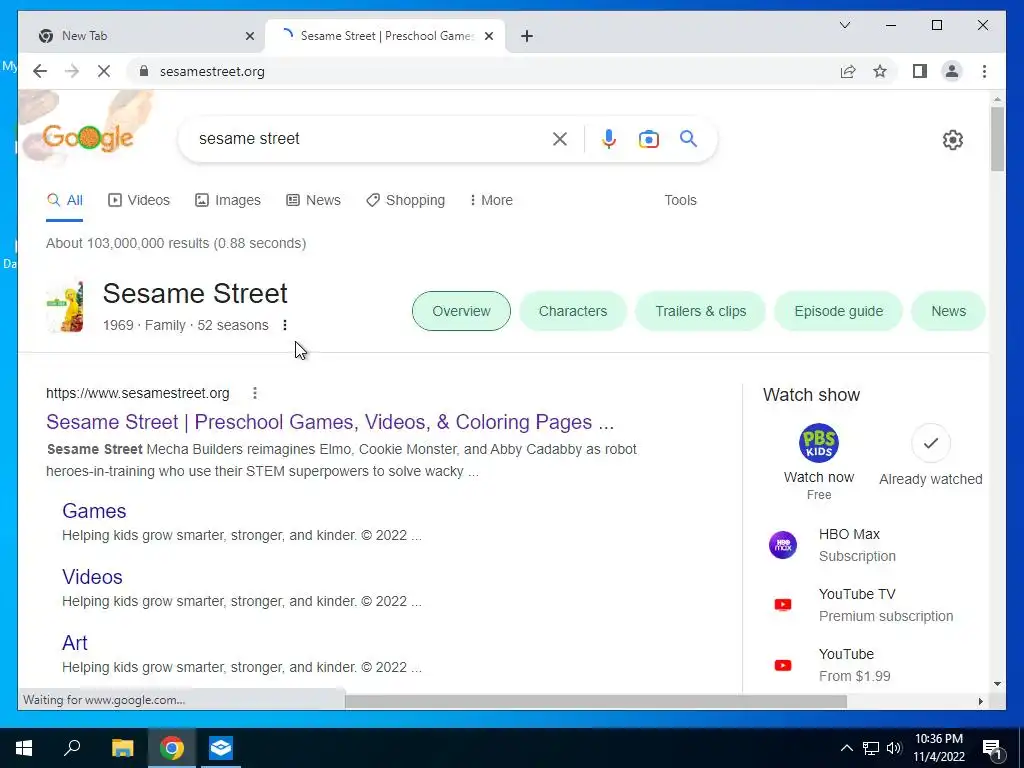
Task: Click the YouTube TV logo icon
Action: 782,605
